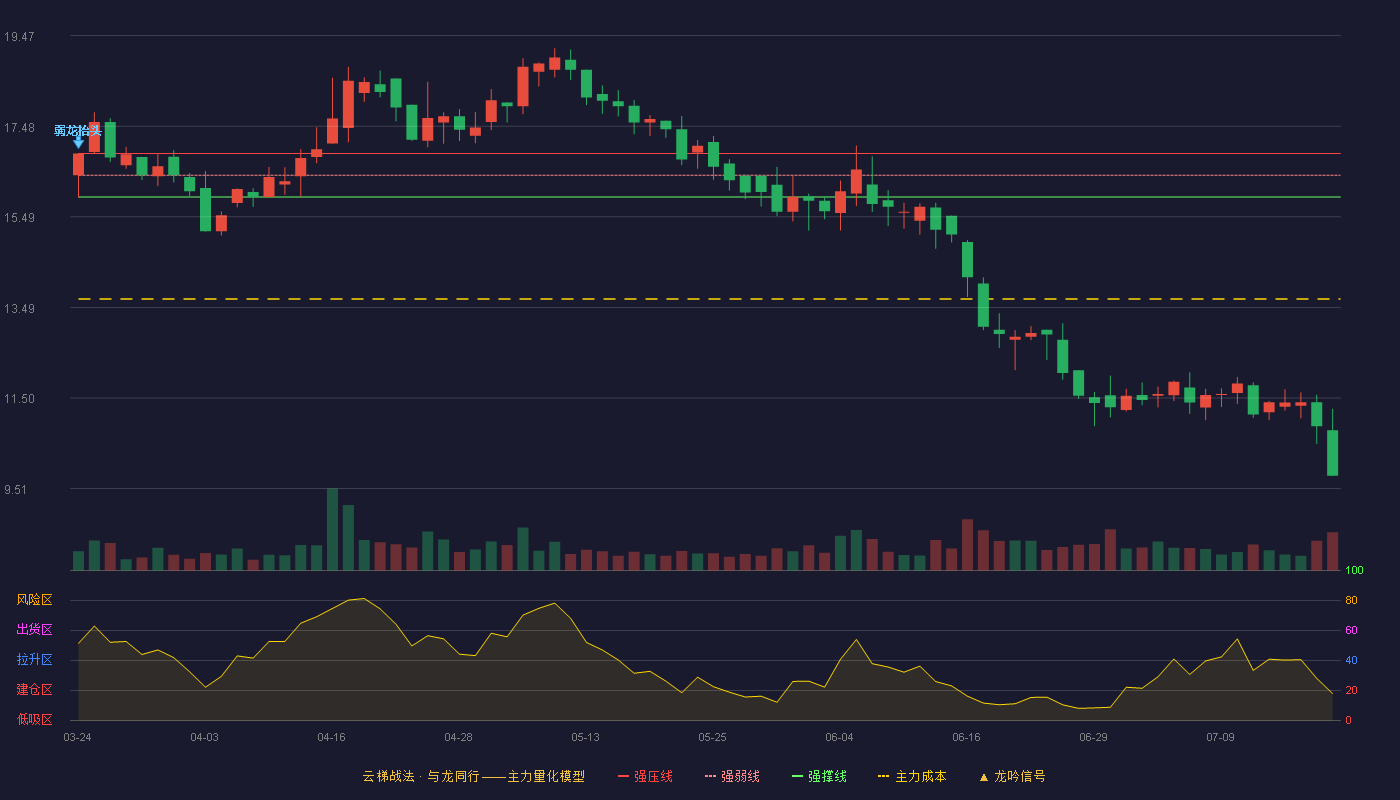Click the yellow dashed 主力成本 line on chart
This screenshot has height=800, width=1400.
[x=709, y=299]
